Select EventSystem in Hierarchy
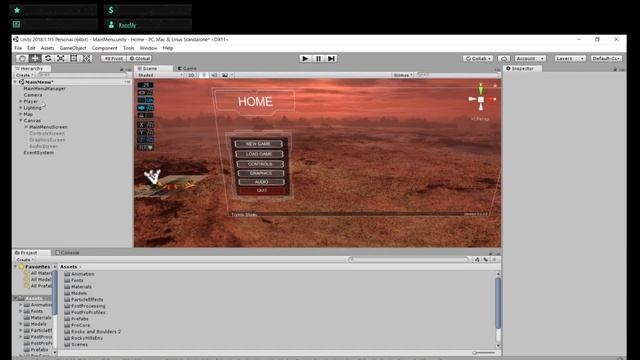 (x=38, y=153)
